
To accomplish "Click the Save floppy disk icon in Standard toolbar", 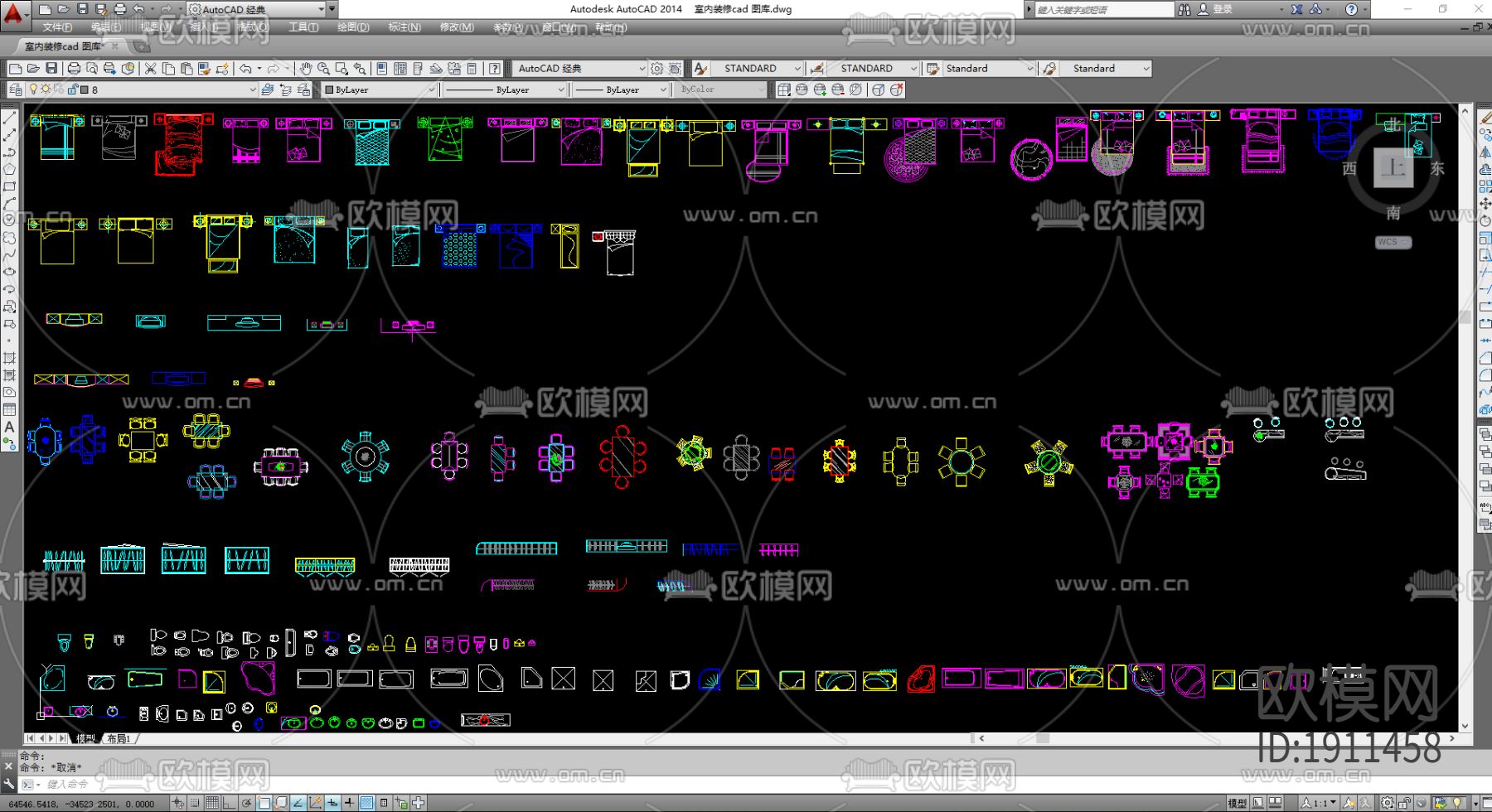I will pos(51,69).
